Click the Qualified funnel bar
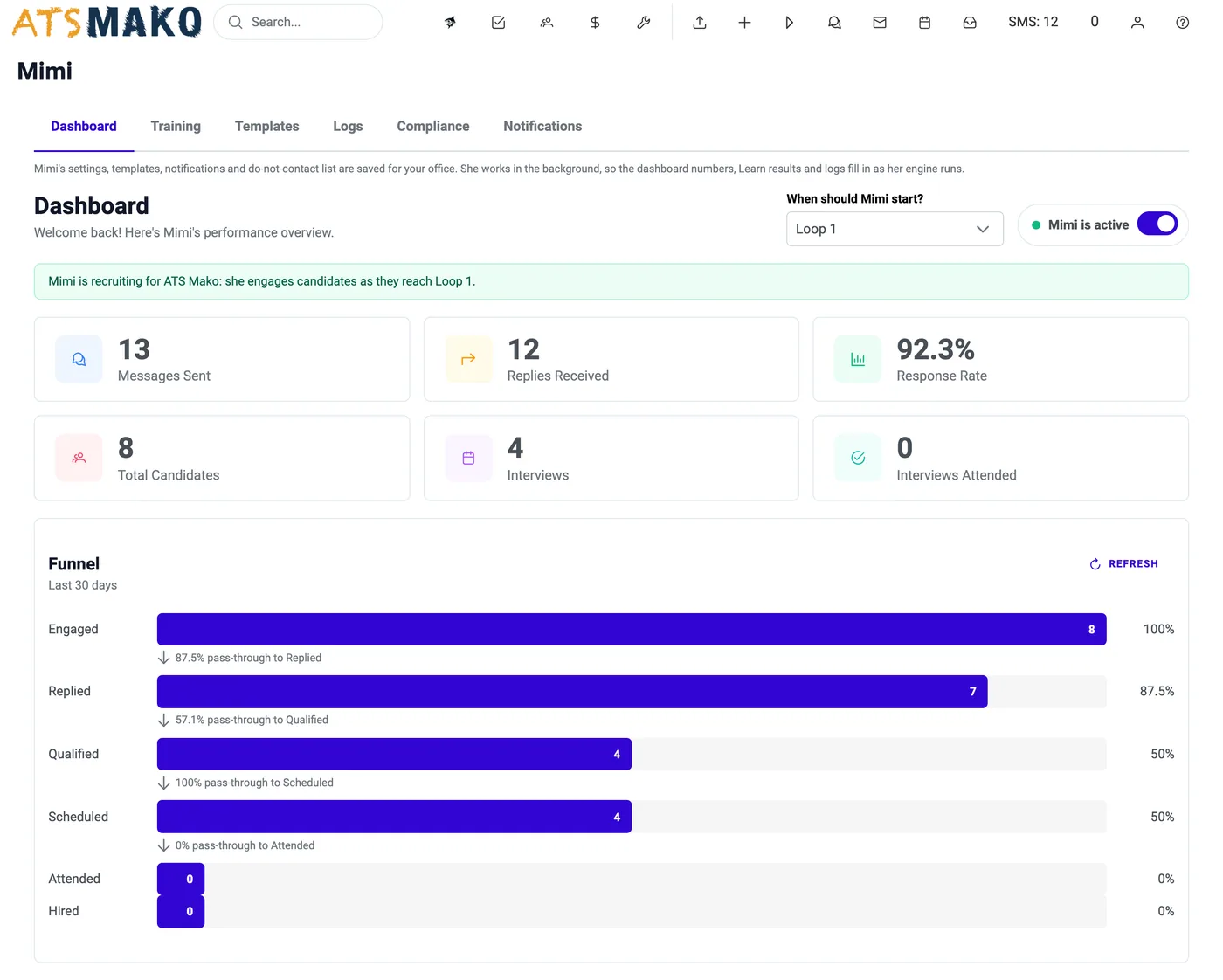This screenshot has height=980, width=1223. 394,755
